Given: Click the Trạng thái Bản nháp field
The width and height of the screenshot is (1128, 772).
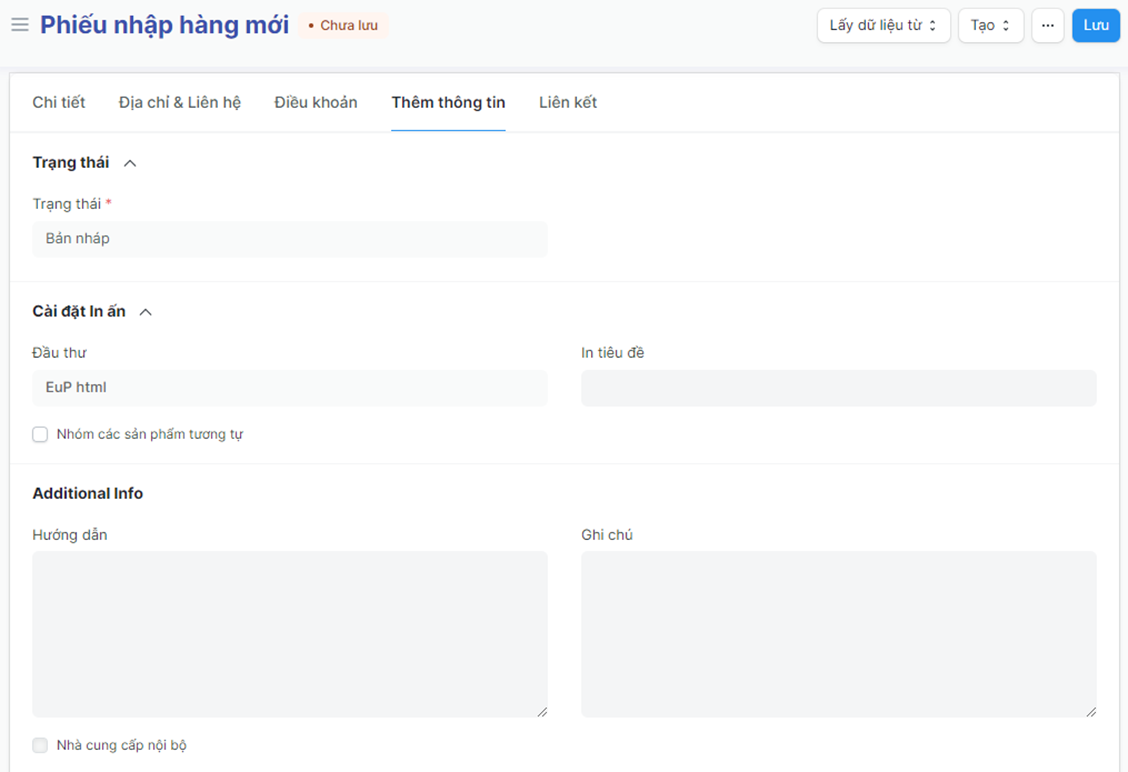Looking at the screenshot, I should point(290,239).
